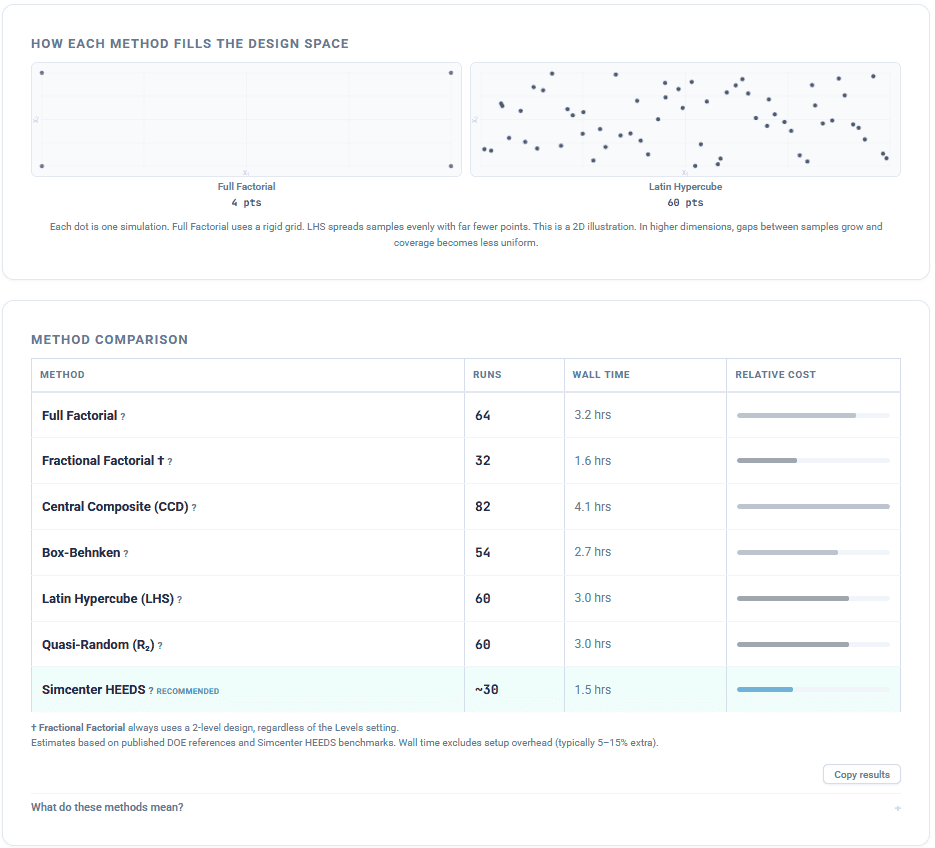Select the 82 runs value for CCD

coord(483,507)
